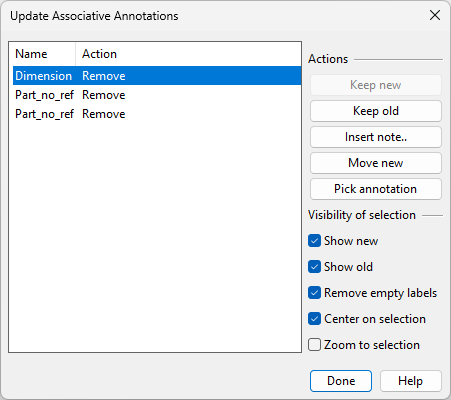This screenshot has width=451, height=400.
Task: Click the Name column header
Action: click(x=42, y=54)
